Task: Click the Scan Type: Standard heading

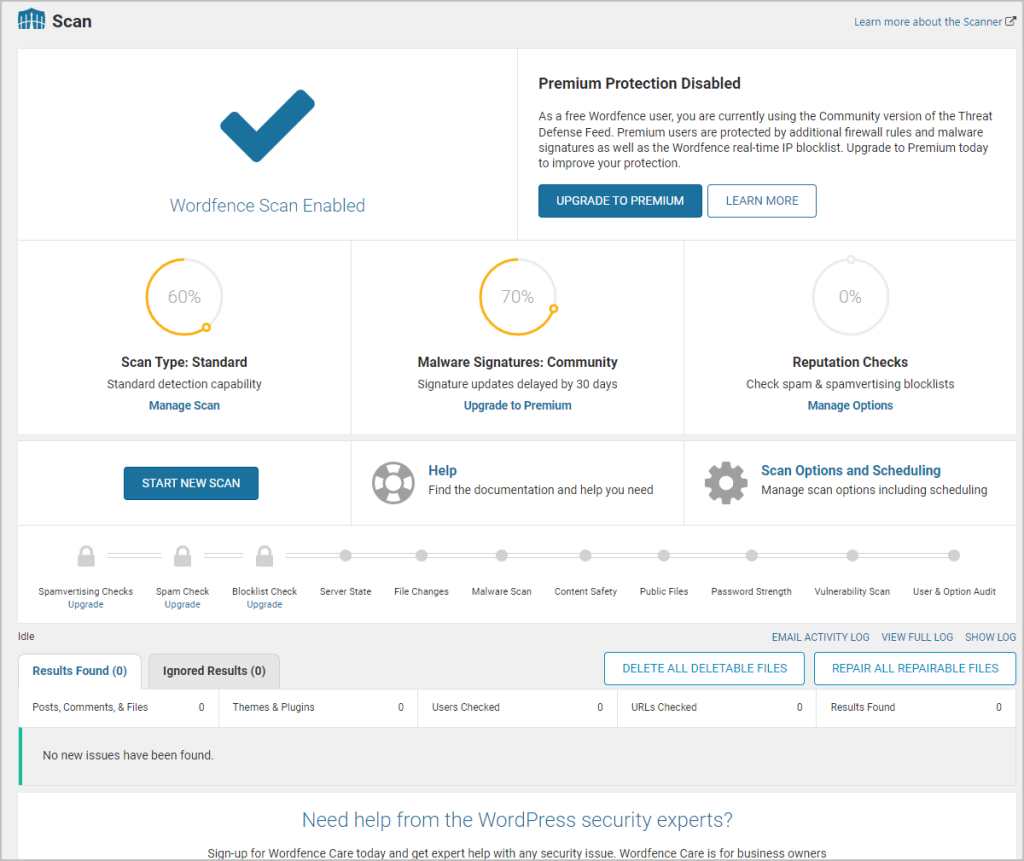Action: click(184, 362)
